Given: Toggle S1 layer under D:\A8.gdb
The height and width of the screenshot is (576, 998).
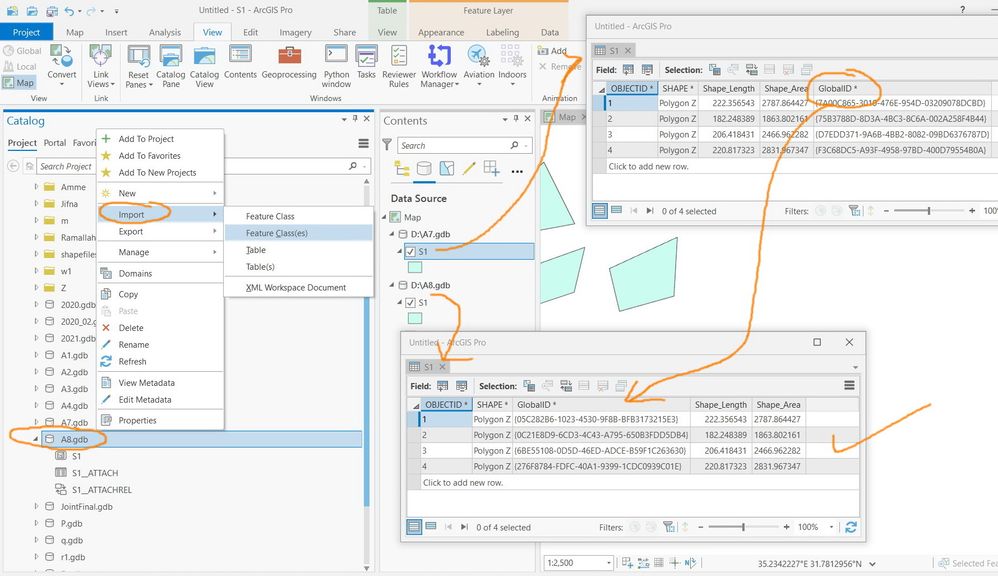Looking at the screenshot, I should coord(411,303).
